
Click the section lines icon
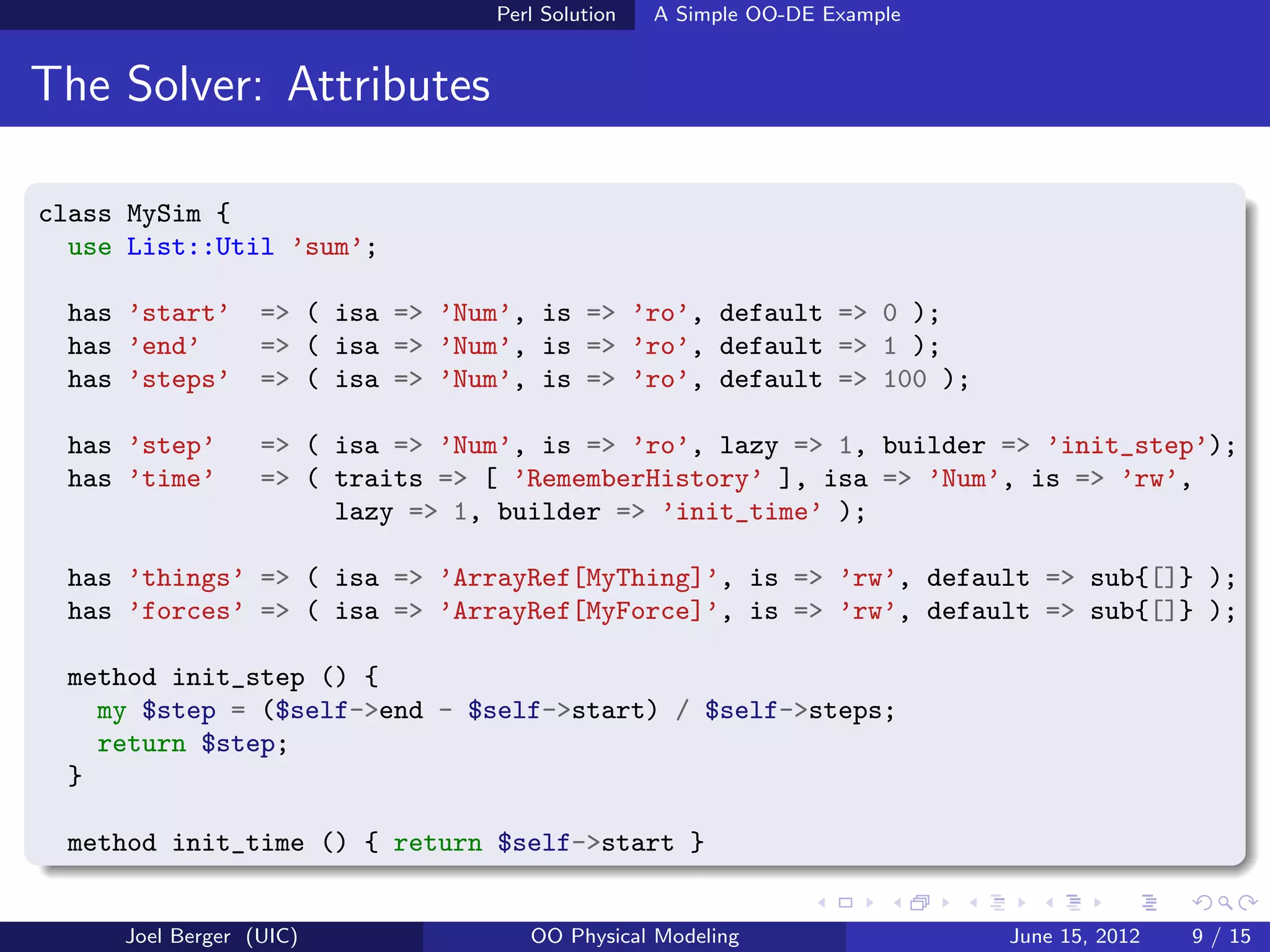[x=1073, y=903]
